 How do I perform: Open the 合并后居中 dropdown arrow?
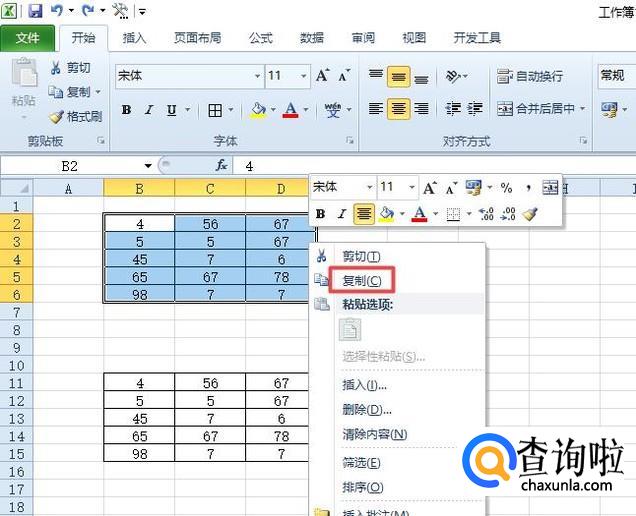[x=582, y=108]
